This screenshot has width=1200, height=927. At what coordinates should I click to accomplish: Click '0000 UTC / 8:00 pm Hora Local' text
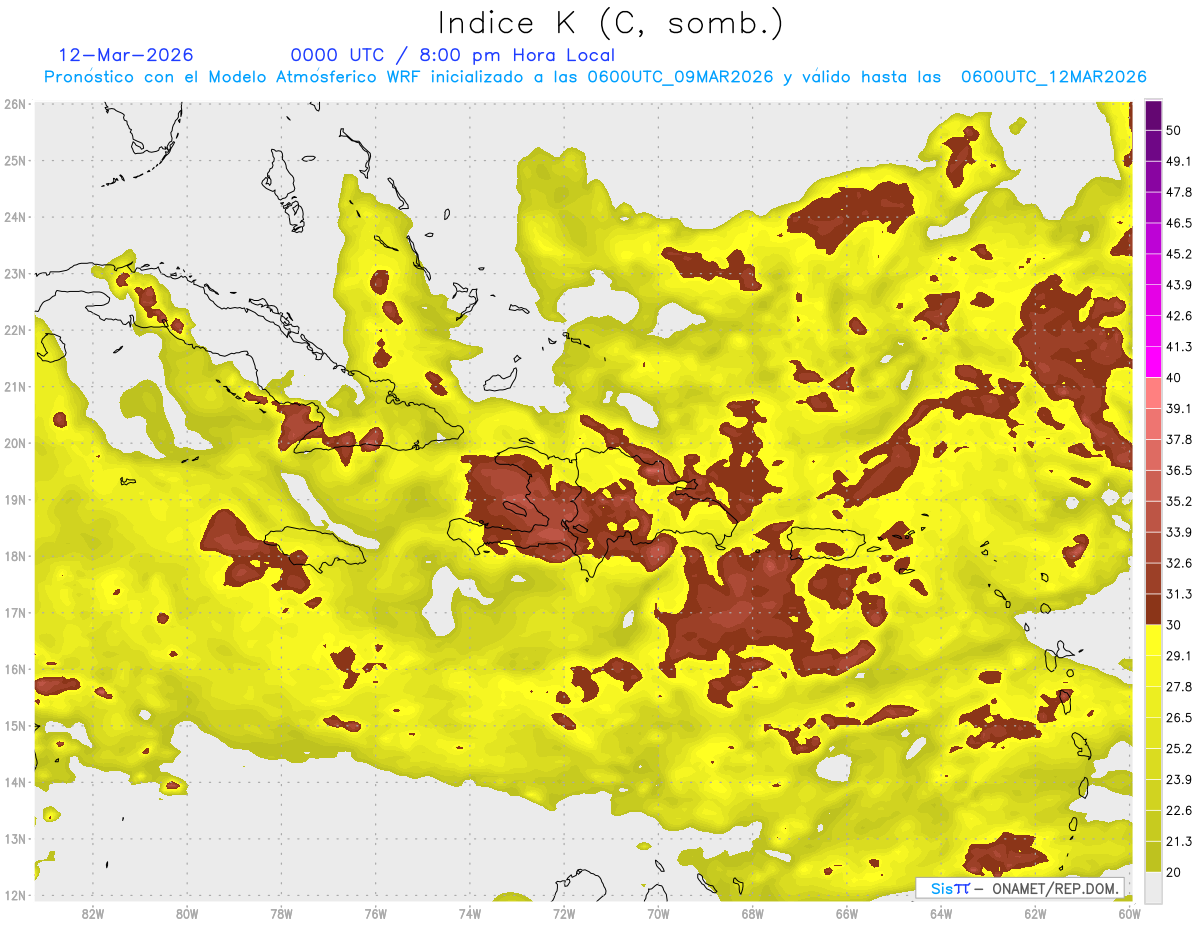[x=452, y=55]
